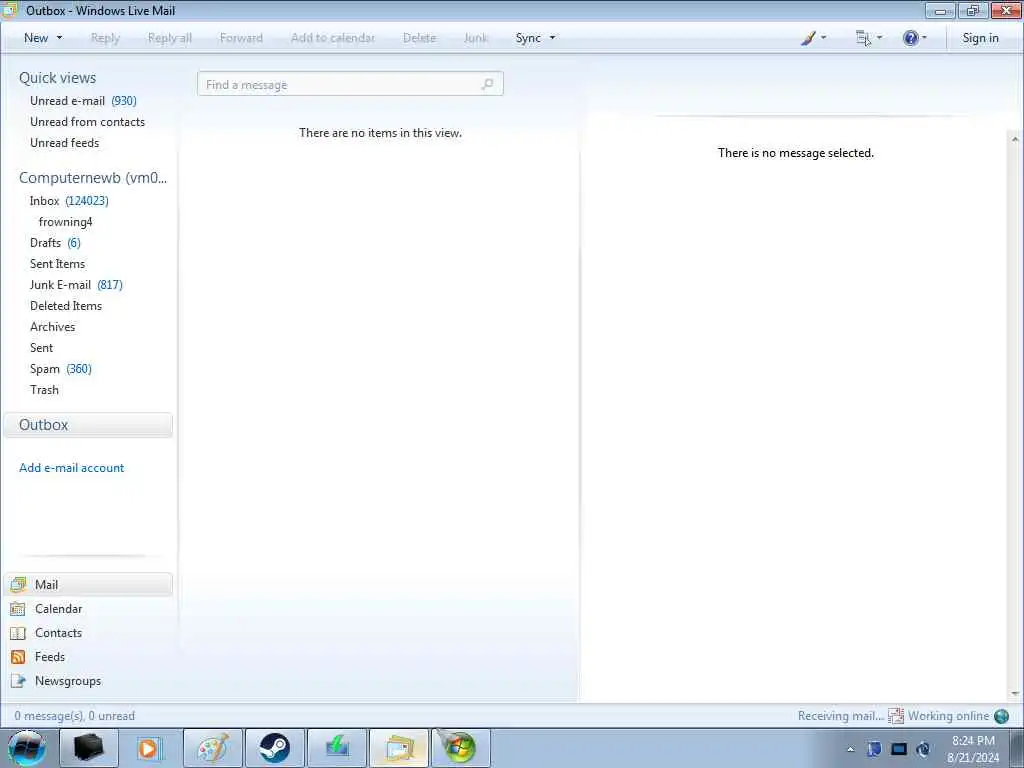Expand the Help dropdown arrow
Image resolution: width=1024 pixels, height=768 pixels.
pyautogui.click(x=924, y=38)
